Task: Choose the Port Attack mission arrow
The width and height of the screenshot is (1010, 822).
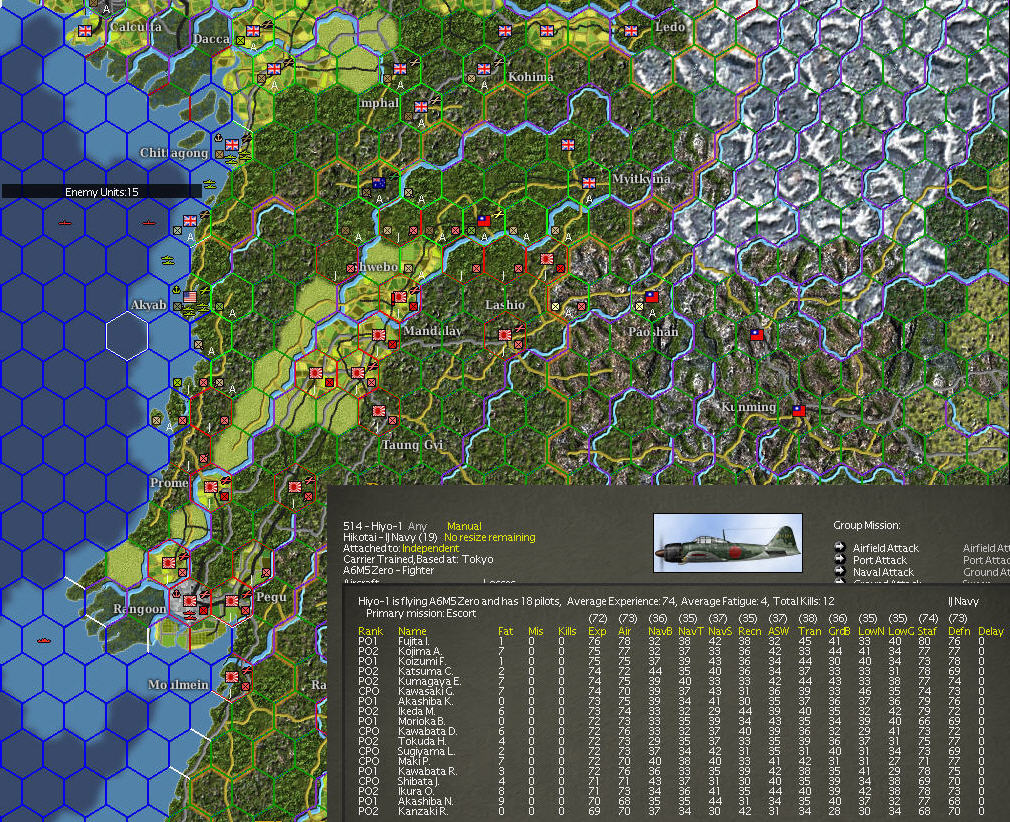Action: (839, 559)
